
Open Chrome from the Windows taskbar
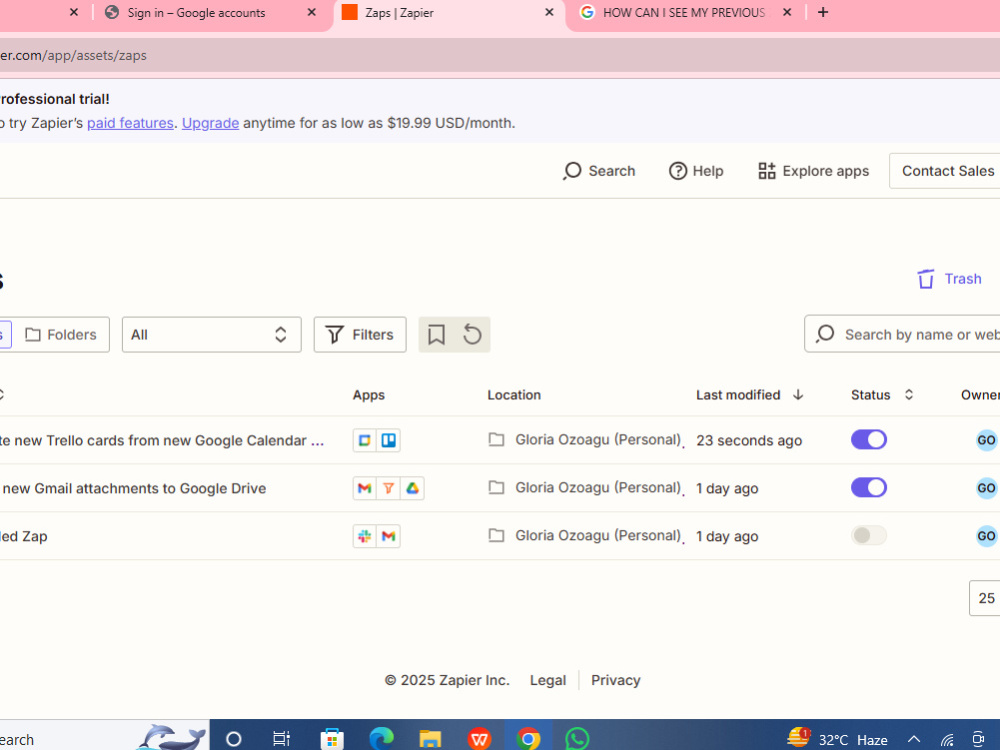[x=528, y=739]
